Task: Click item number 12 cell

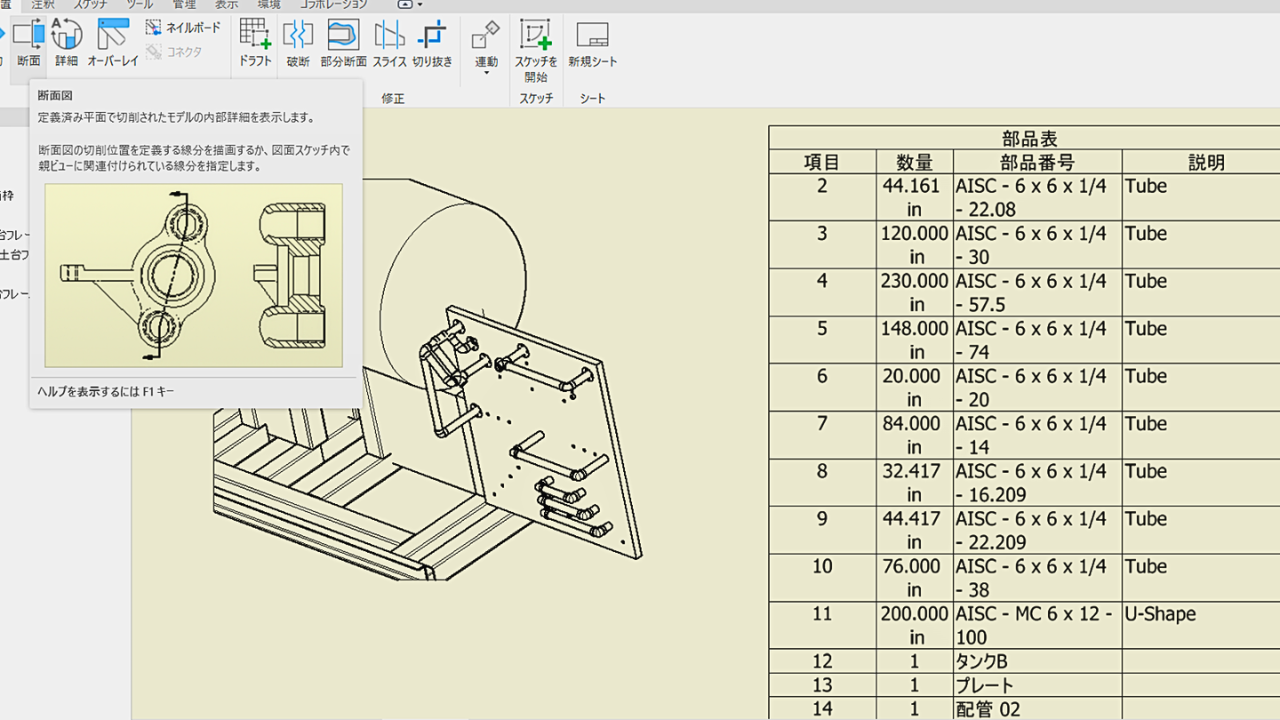Action: pos(822,661)
